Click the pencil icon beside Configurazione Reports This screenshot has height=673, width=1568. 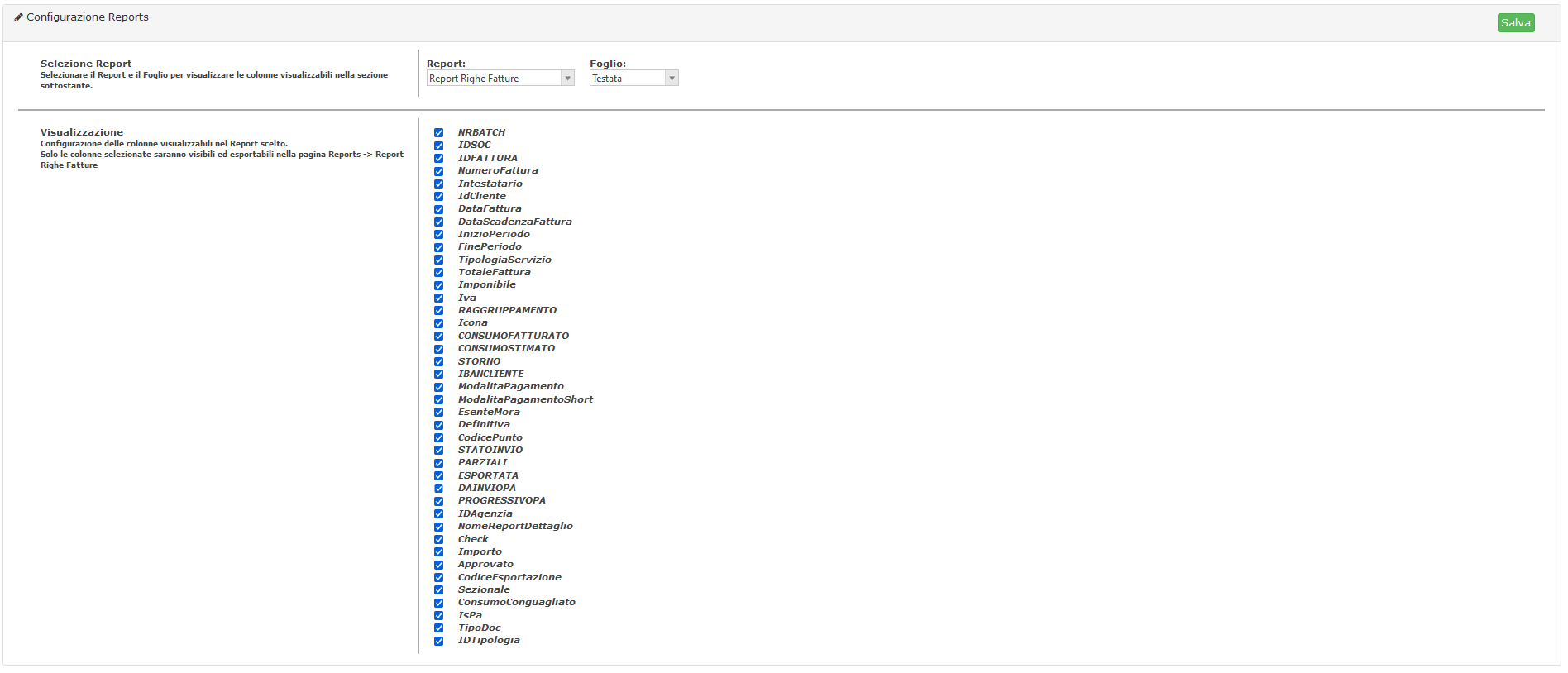(18, 17)
